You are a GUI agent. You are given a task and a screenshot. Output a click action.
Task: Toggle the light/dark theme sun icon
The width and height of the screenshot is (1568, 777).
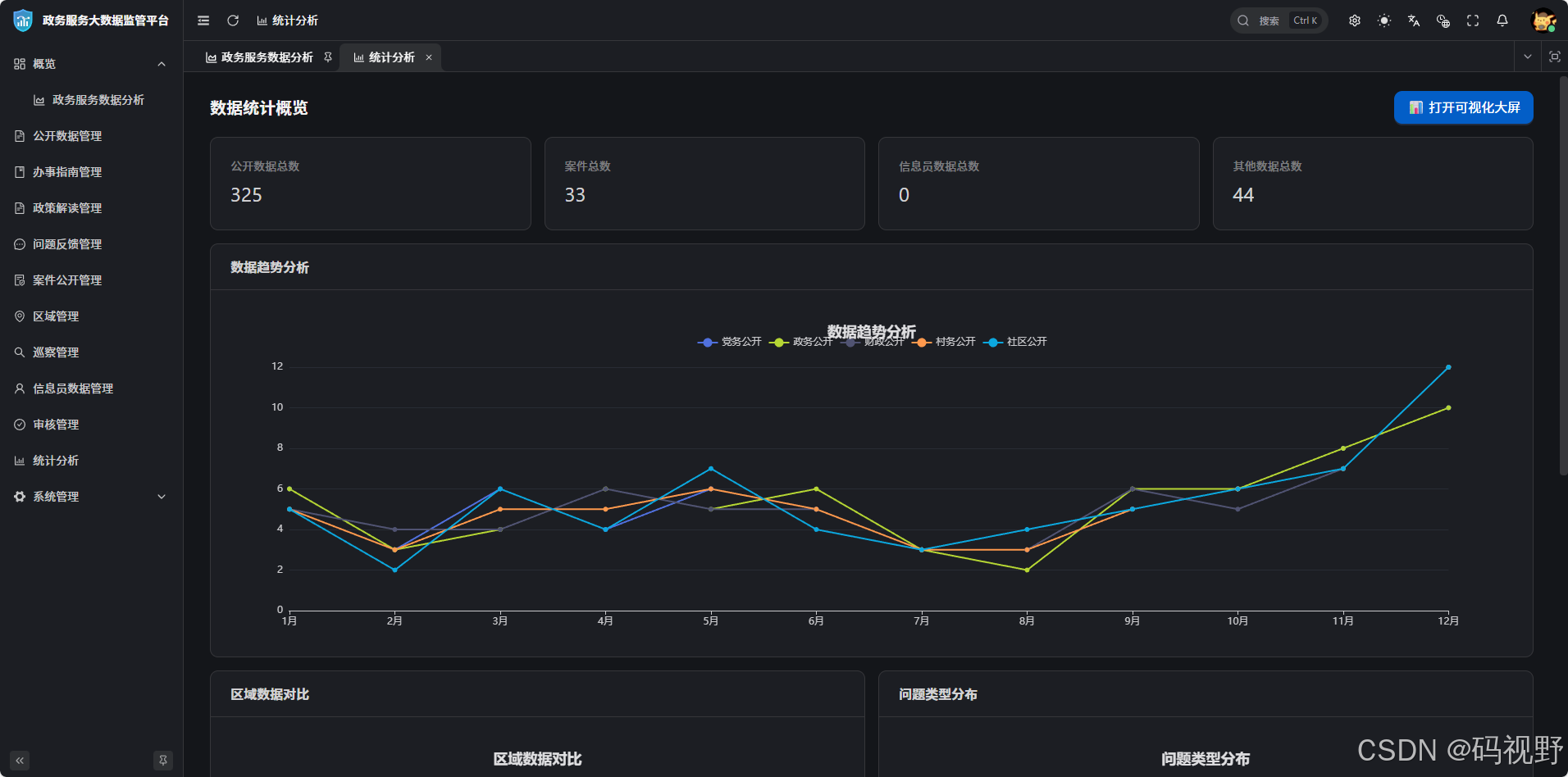tap(1384, 20)
